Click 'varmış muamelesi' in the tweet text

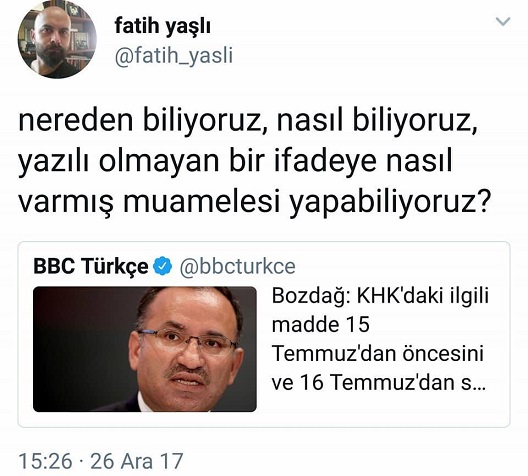click(149, 203)
